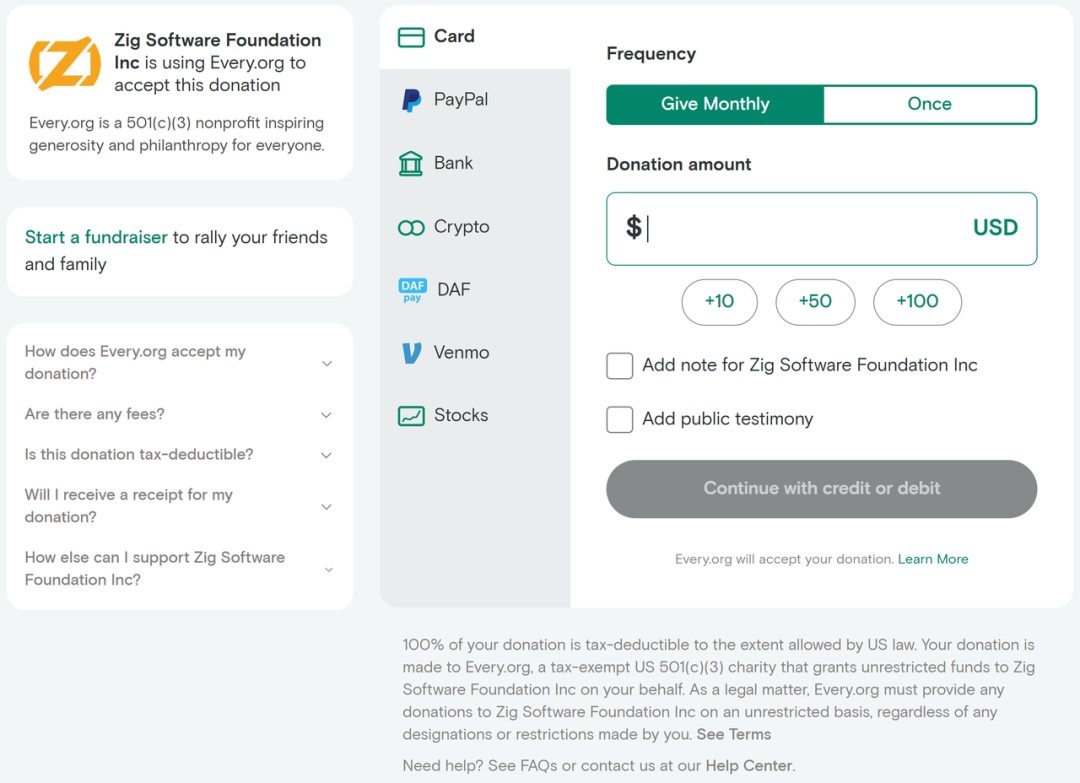
Task: Expand 'Is this donation tax-deductible?' question
Action: tap(180, 455)
